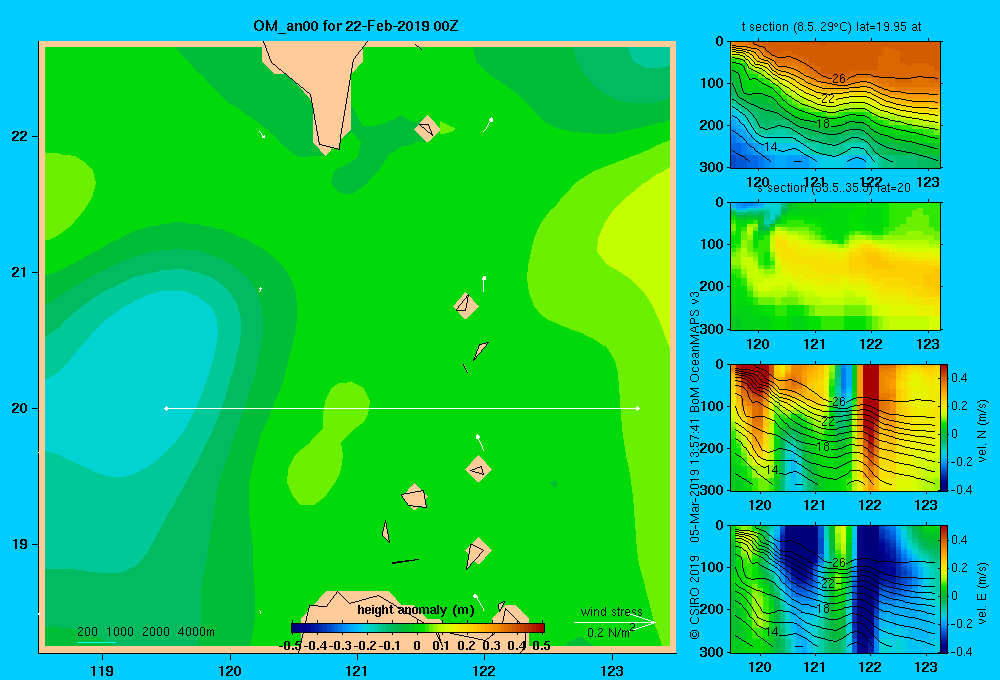Click the "1000" depth contour legend entry
The width and height of the screenshot is (1000, 680).
(120, 632)
